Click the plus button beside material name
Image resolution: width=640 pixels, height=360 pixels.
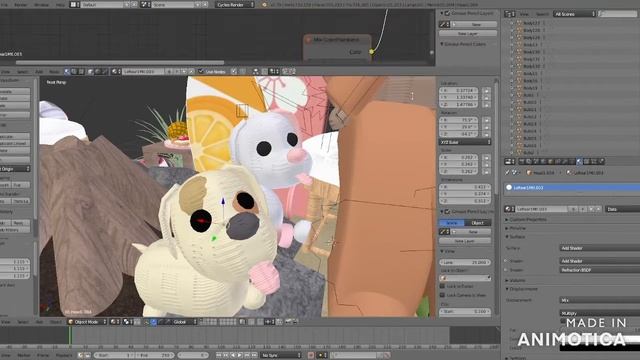pos(591,209)
